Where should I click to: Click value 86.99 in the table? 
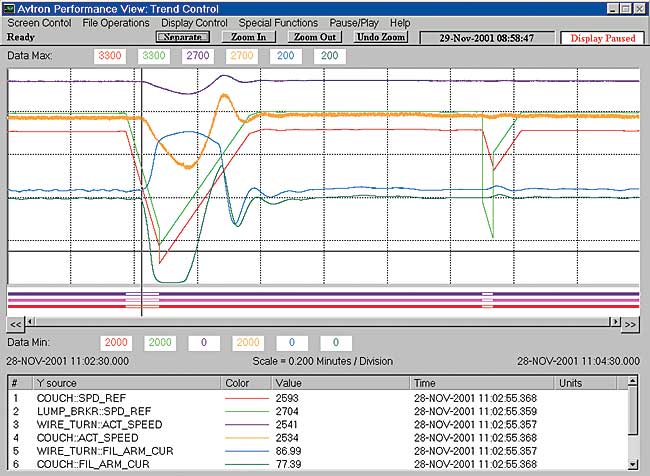point(289,452)
